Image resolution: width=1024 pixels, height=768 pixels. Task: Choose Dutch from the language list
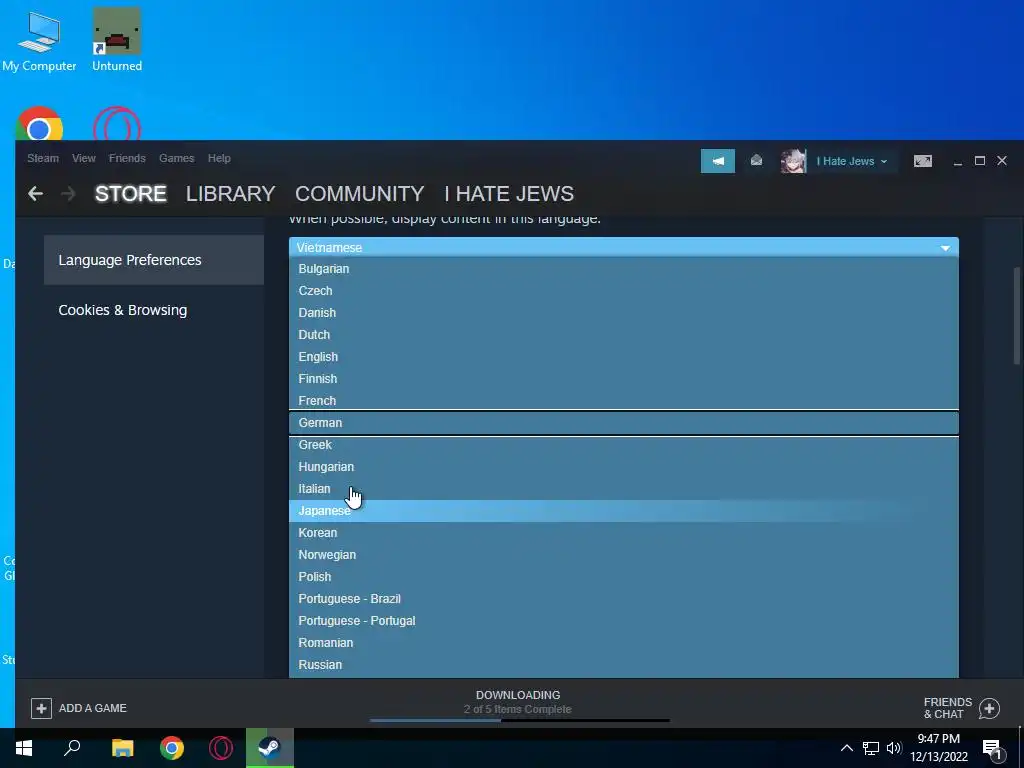tap(624, 334)
